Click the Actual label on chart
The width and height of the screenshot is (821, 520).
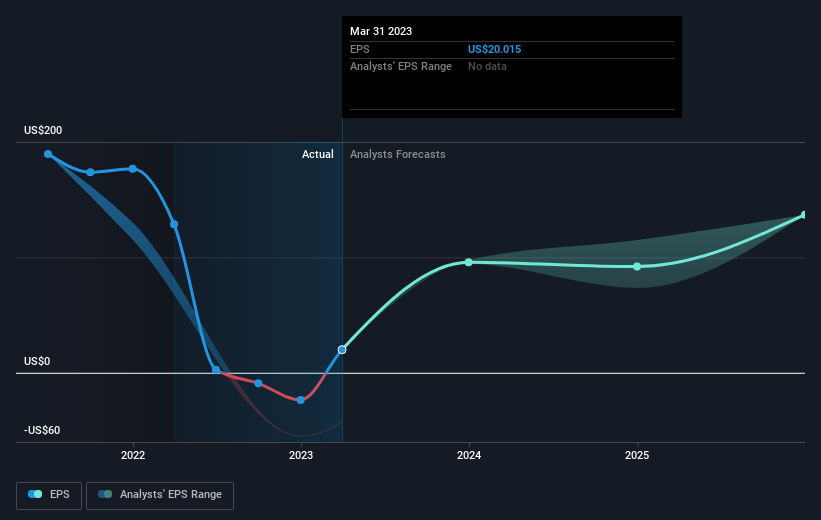coord(318,154)
